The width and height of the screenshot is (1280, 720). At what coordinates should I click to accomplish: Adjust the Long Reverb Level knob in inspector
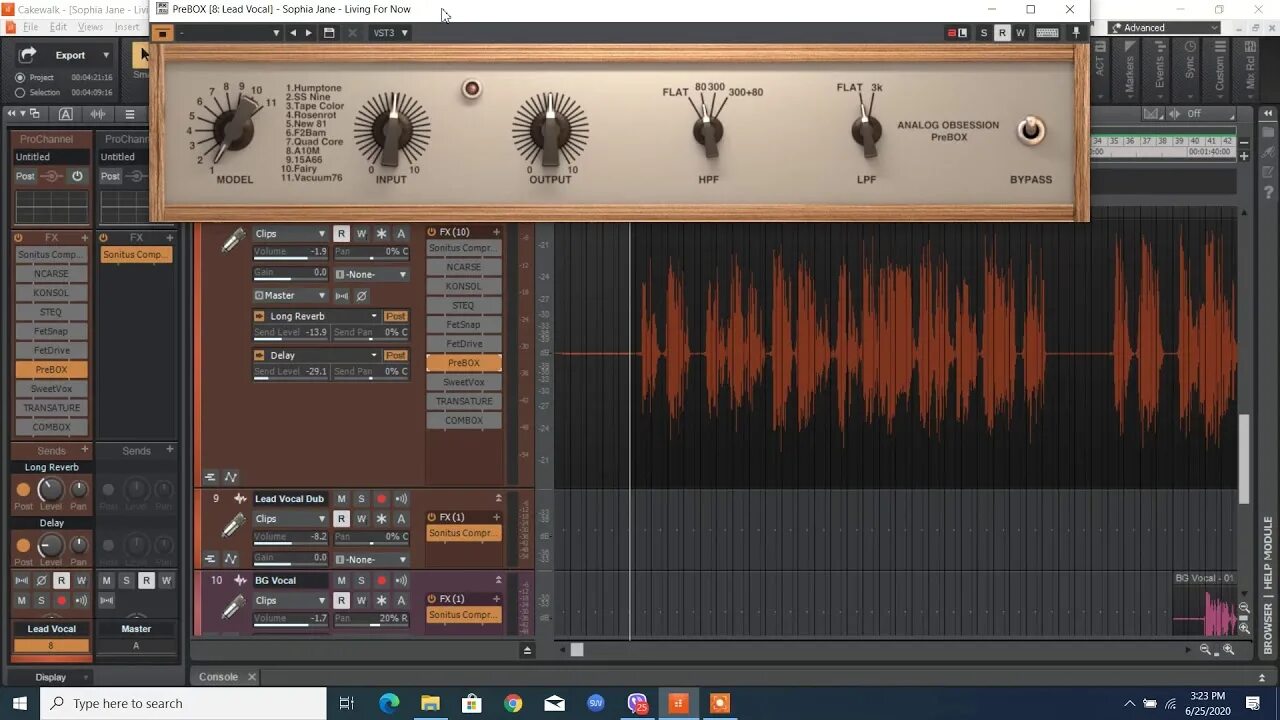[51, 489]
